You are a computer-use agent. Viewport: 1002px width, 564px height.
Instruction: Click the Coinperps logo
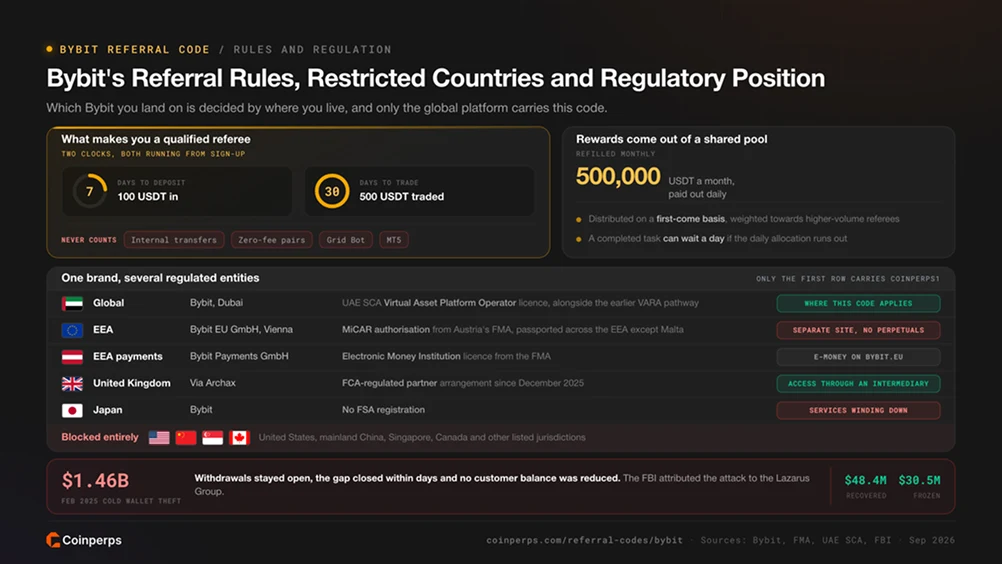[x=84, y=540]
